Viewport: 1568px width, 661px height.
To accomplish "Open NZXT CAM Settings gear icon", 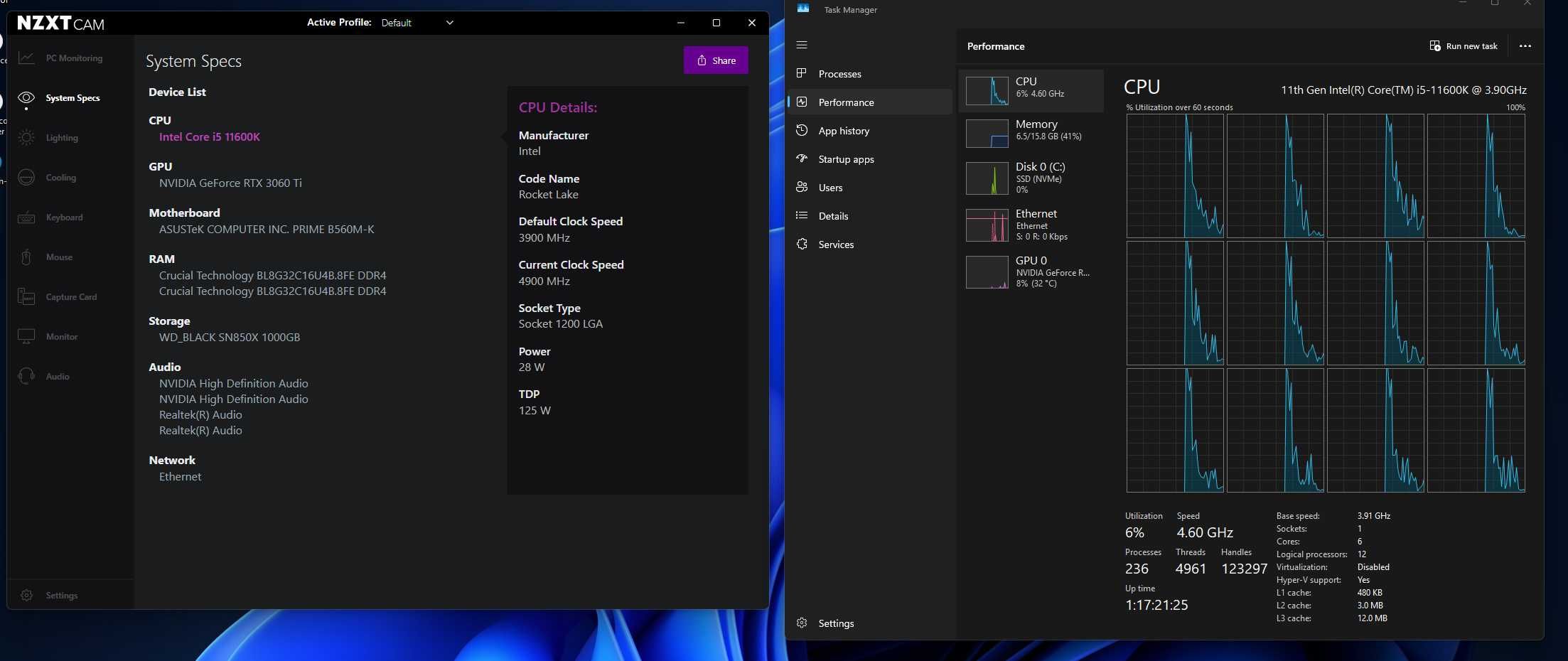I will pyautogui.click(x=26, y=596).
